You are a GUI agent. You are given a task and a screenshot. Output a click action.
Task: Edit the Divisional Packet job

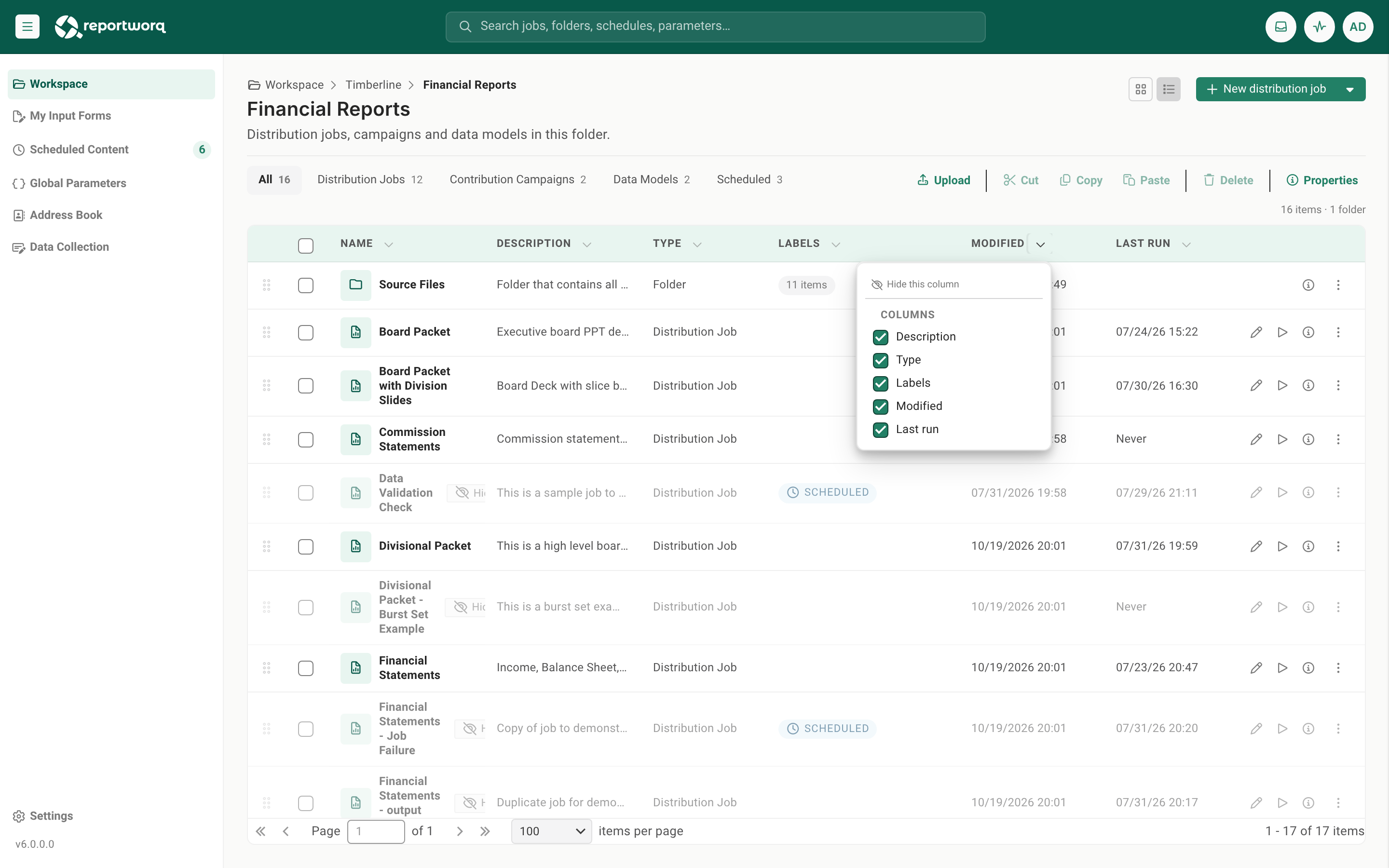(x=1256, y=546)
